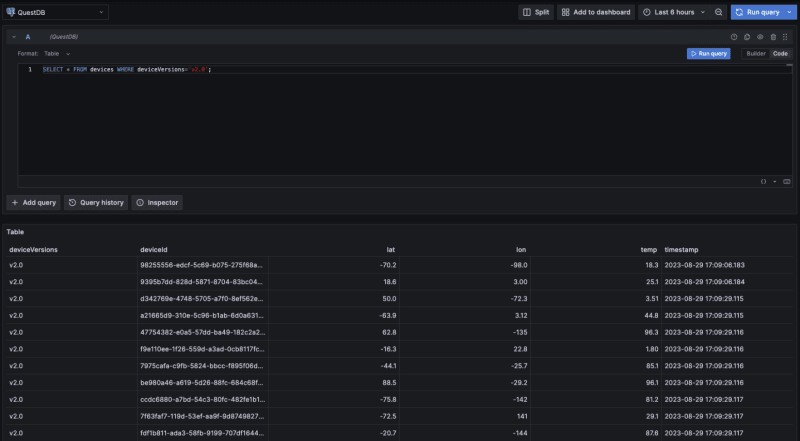
Task: Click lat value 88.5
Action: pos(390,383)
